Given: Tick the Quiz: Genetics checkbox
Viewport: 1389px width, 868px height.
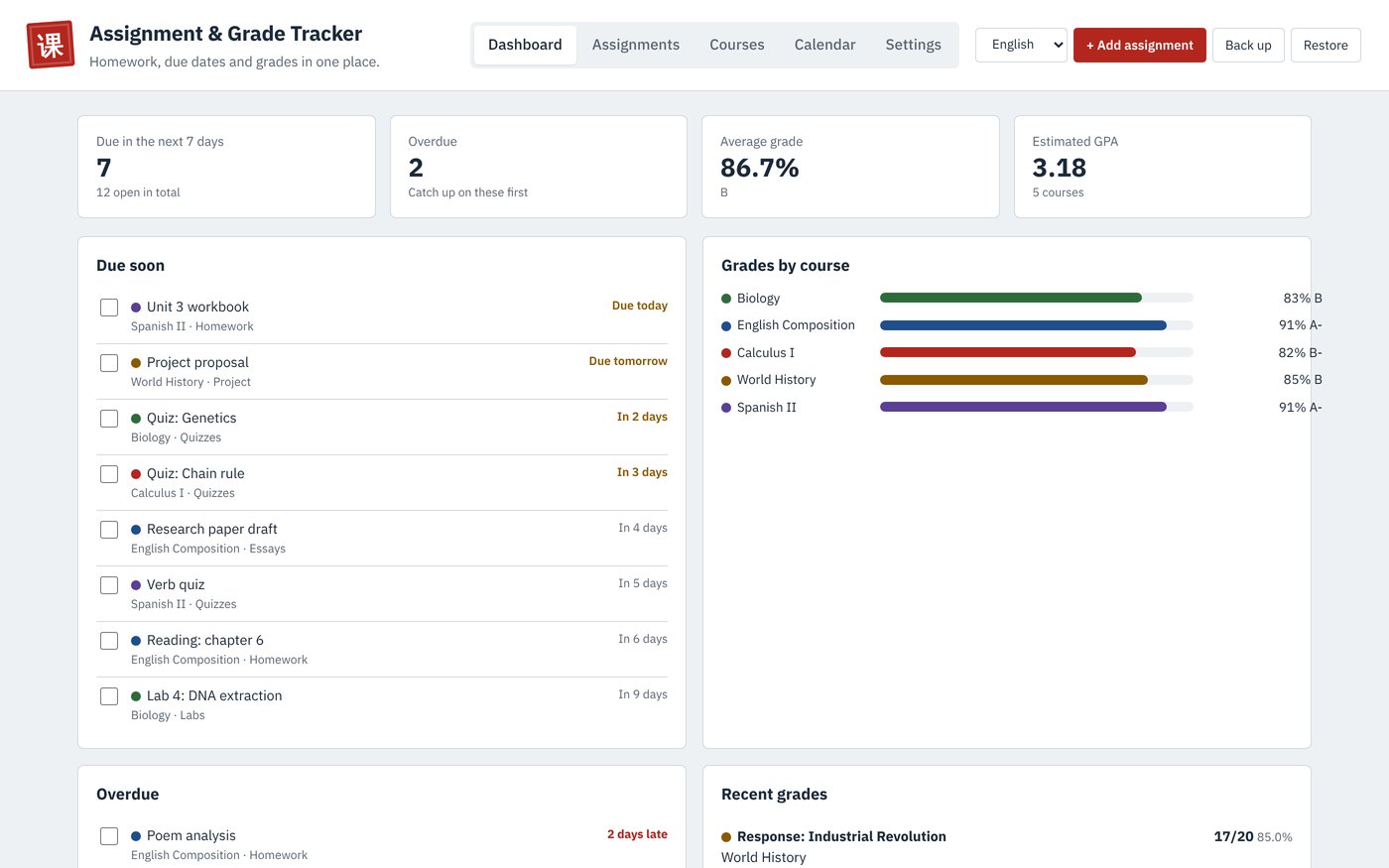Looking at the screenshot, I should click(x=109, y=419).
